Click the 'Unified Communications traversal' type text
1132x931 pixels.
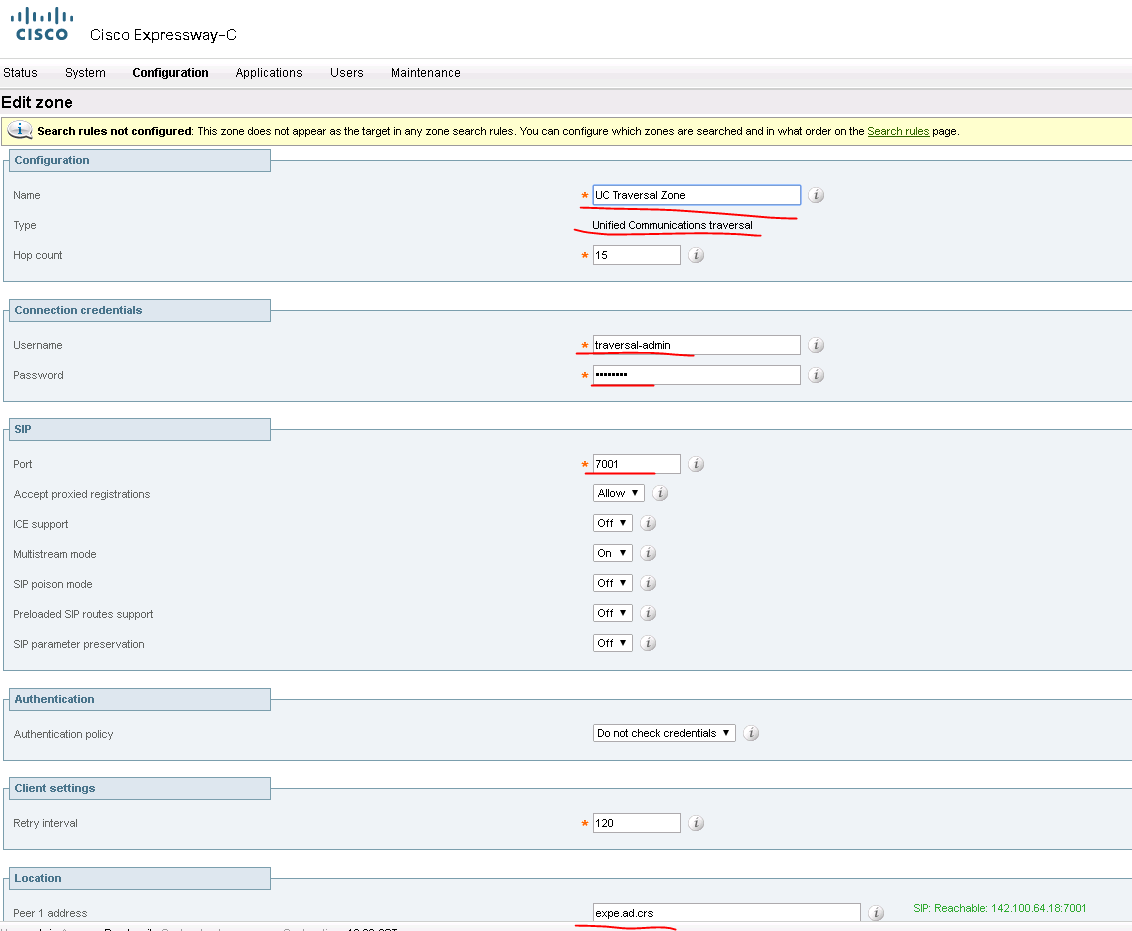[672, 225]
